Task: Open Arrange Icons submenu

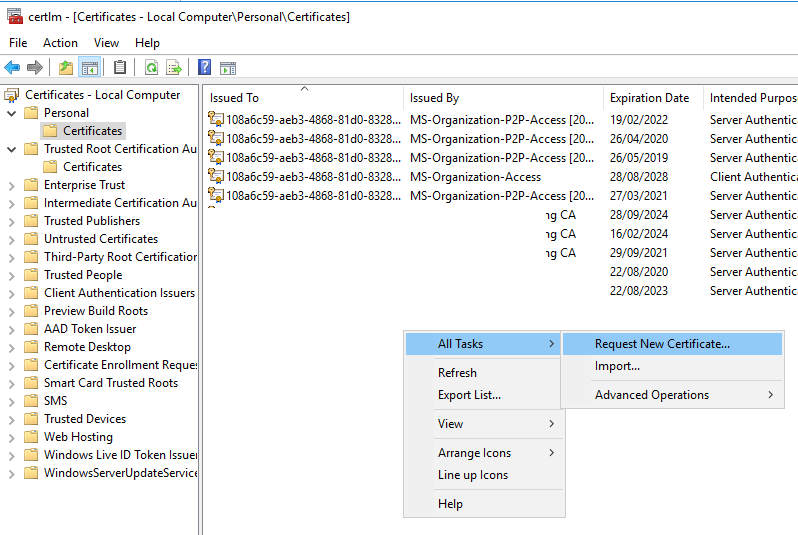Action: pos(483,453)
